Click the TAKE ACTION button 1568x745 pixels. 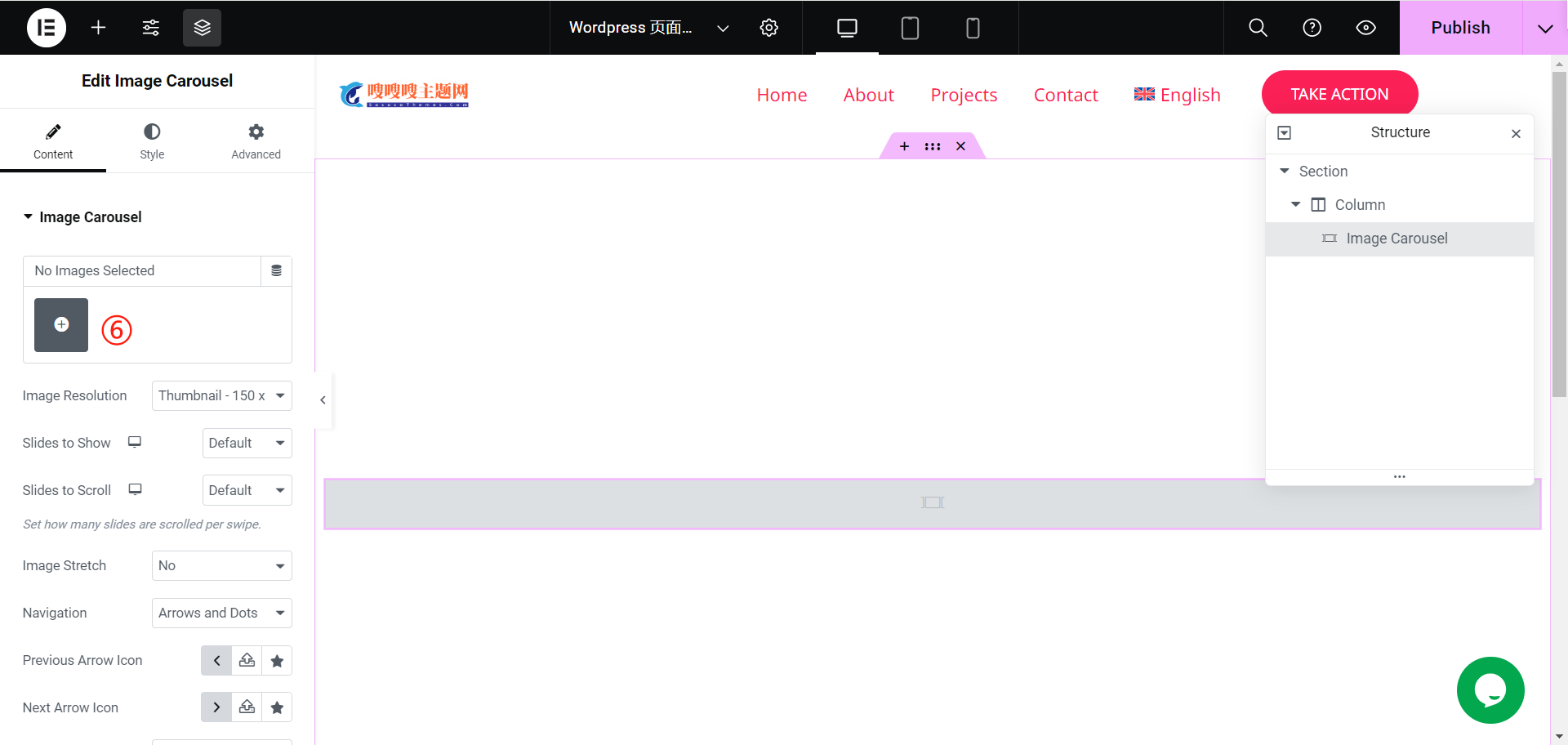(x=1339, y=94)
